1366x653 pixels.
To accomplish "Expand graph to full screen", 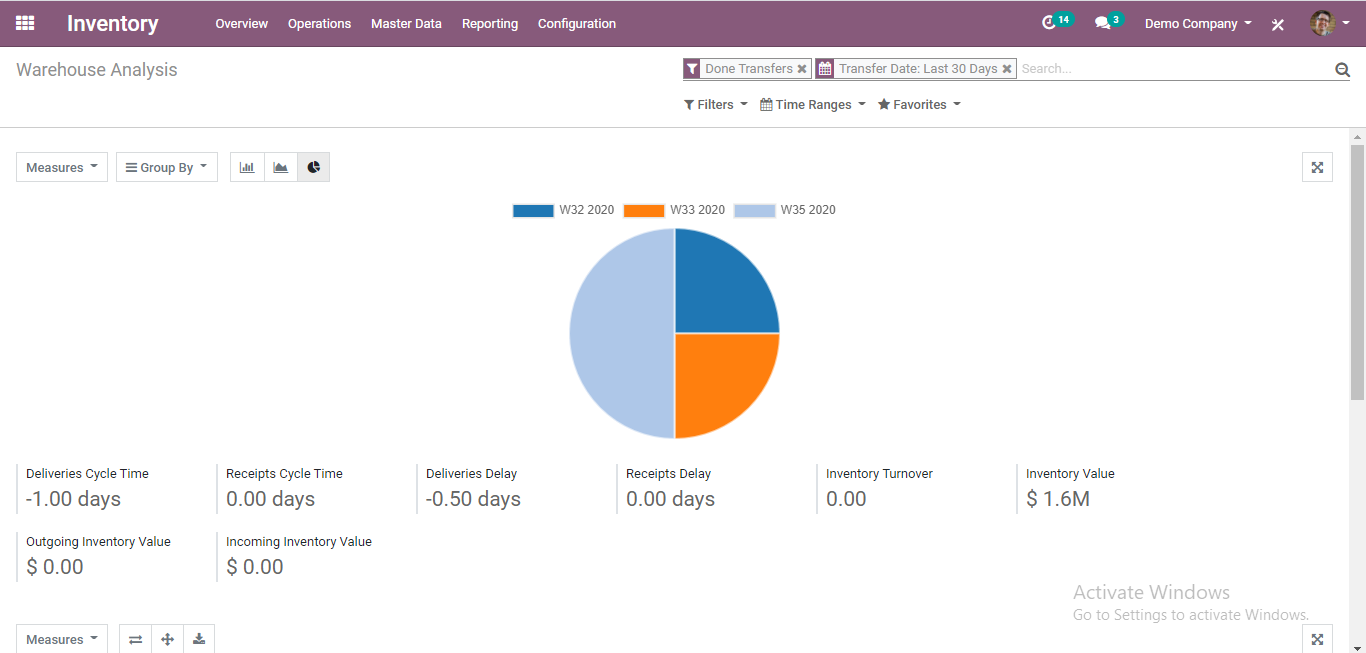I will [1317, 167].
